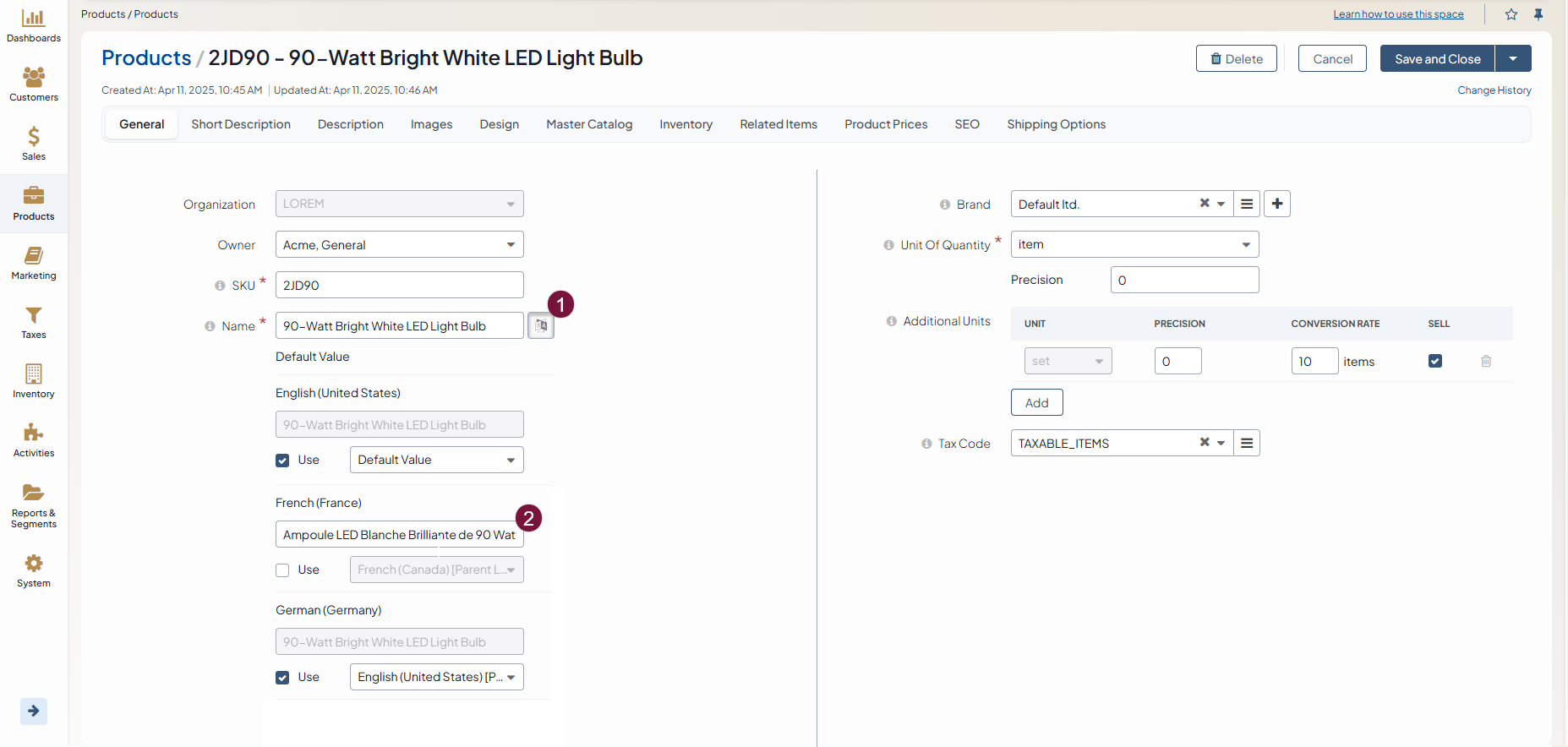Delete the additional unit row trash icon

[x=1486, y=361]
